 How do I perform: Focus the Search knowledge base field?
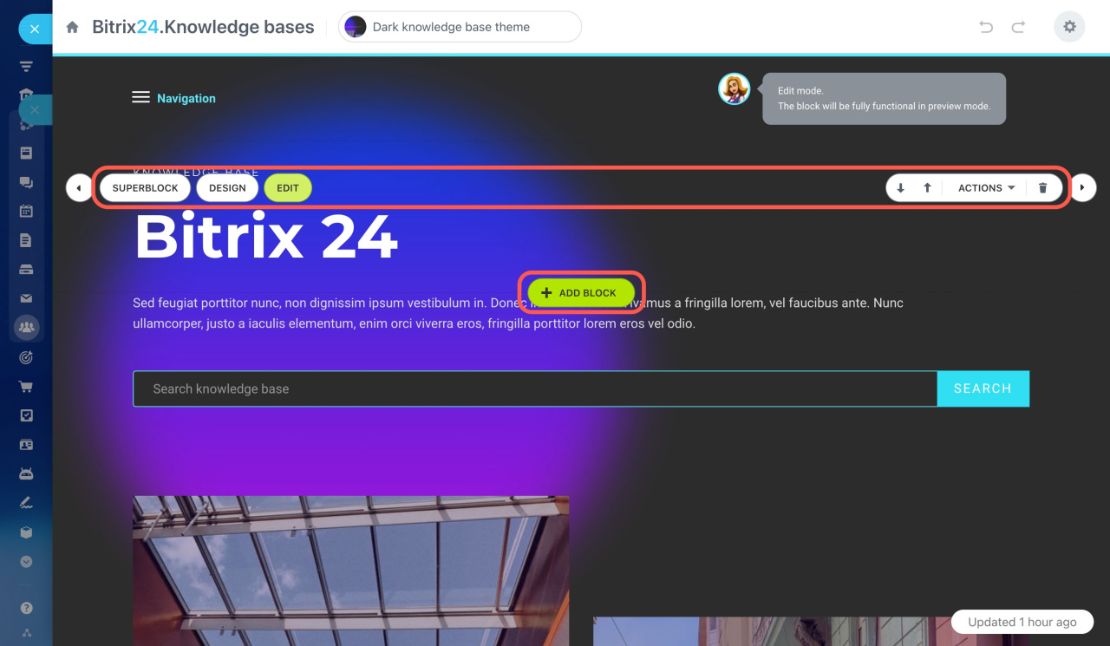[x=535, y=388]
